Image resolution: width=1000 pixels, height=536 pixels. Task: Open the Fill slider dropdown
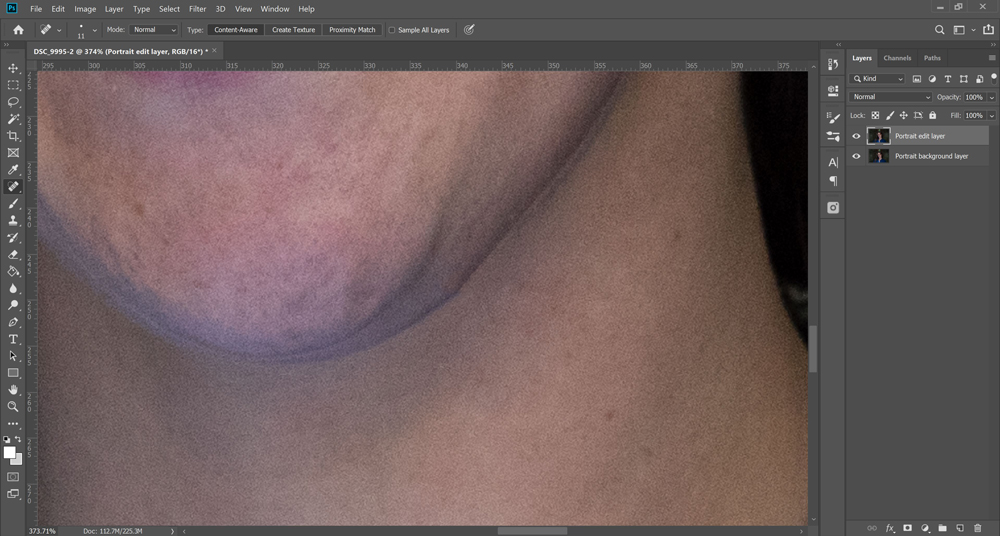992,115
